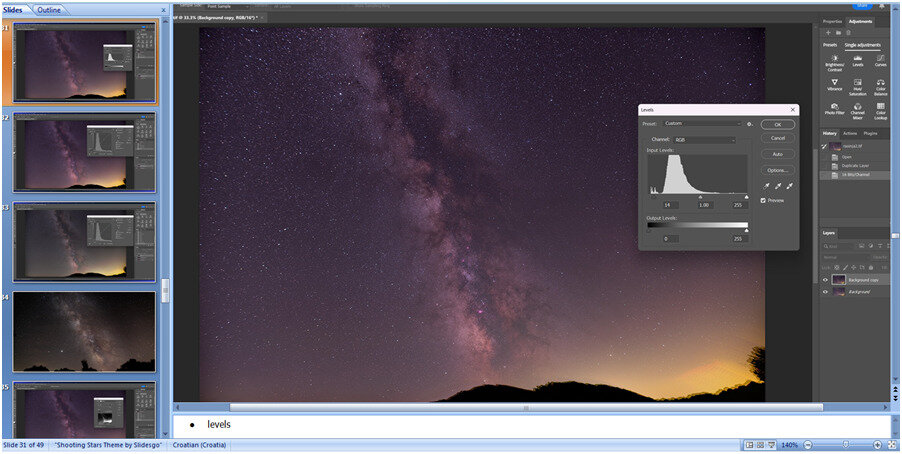Switch to the Actions panel tab
The image size is (902, 454).
coord(849,133)
